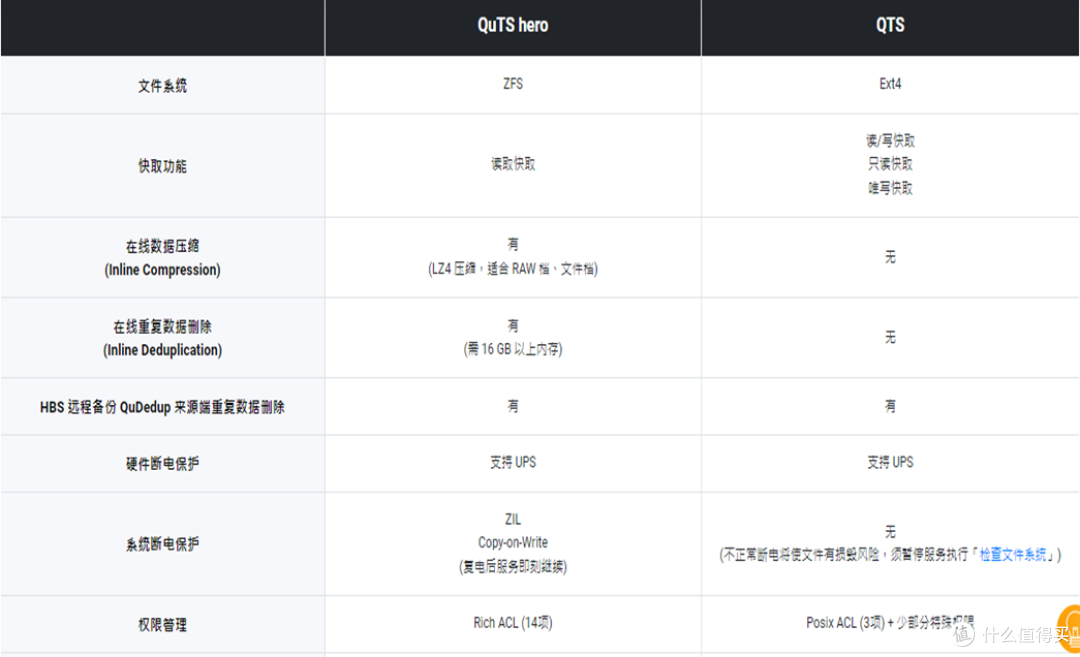Select the 不正常断电 risk description text

point(890,554)
